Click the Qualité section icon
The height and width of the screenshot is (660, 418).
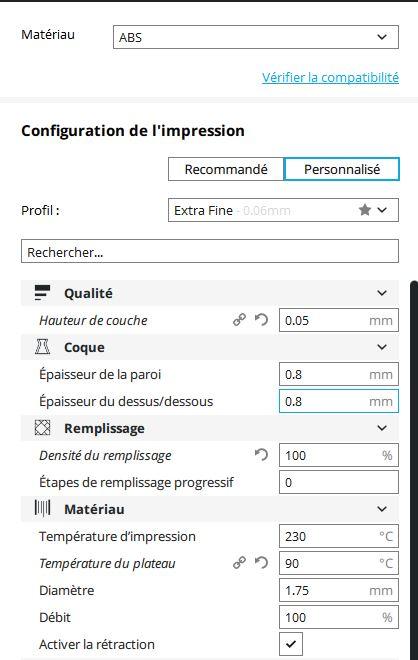(x=42, y=293)
